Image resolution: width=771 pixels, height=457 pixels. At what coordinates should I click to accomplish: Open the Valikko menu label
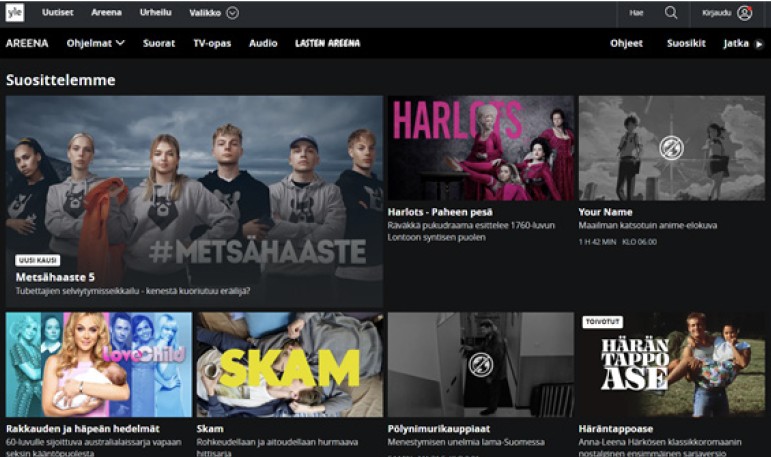point(205,13)
